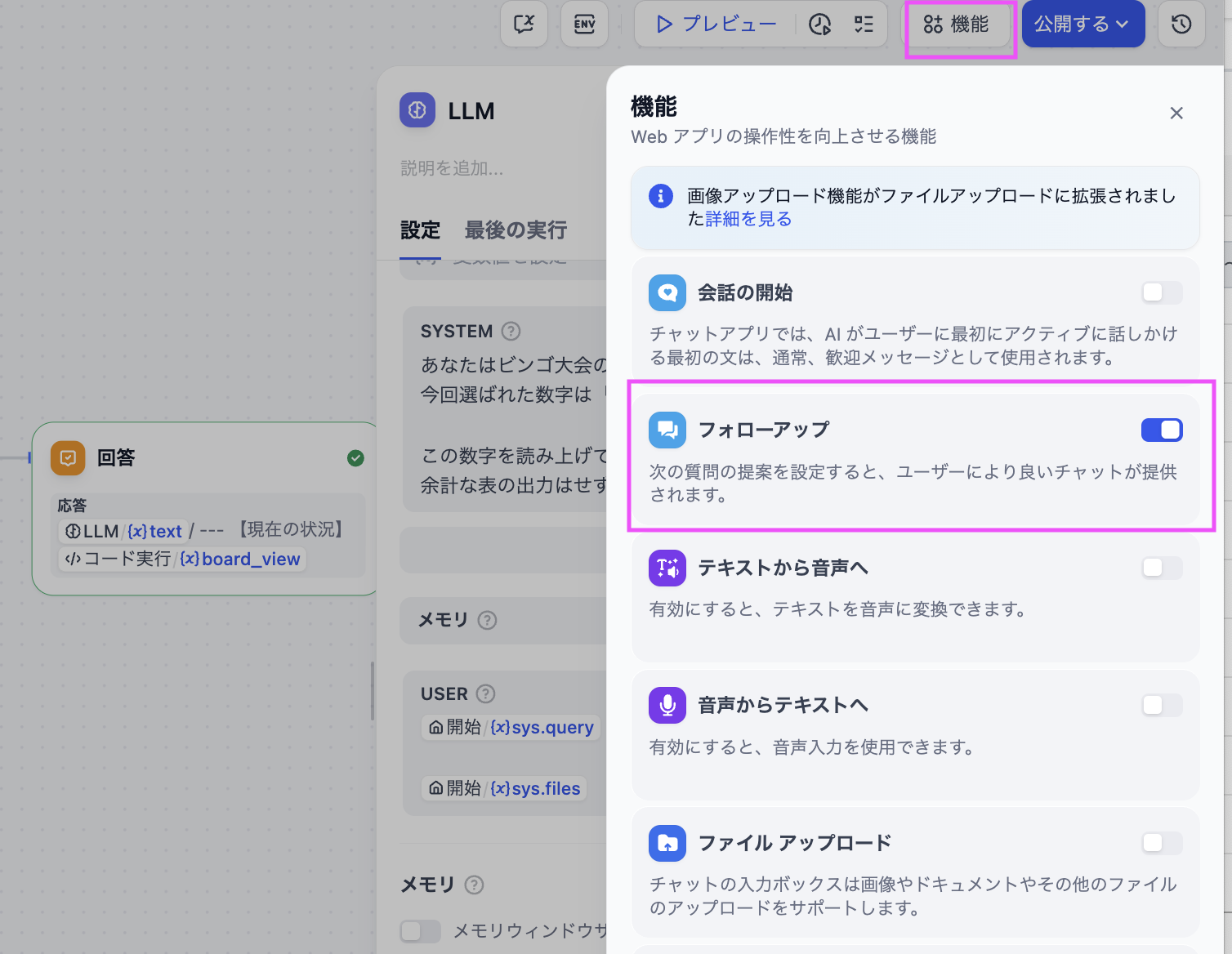This screenshot has height=954, width=1232.
Task: Open the conversation variables icon in toolbar
Action: (524, 25)
